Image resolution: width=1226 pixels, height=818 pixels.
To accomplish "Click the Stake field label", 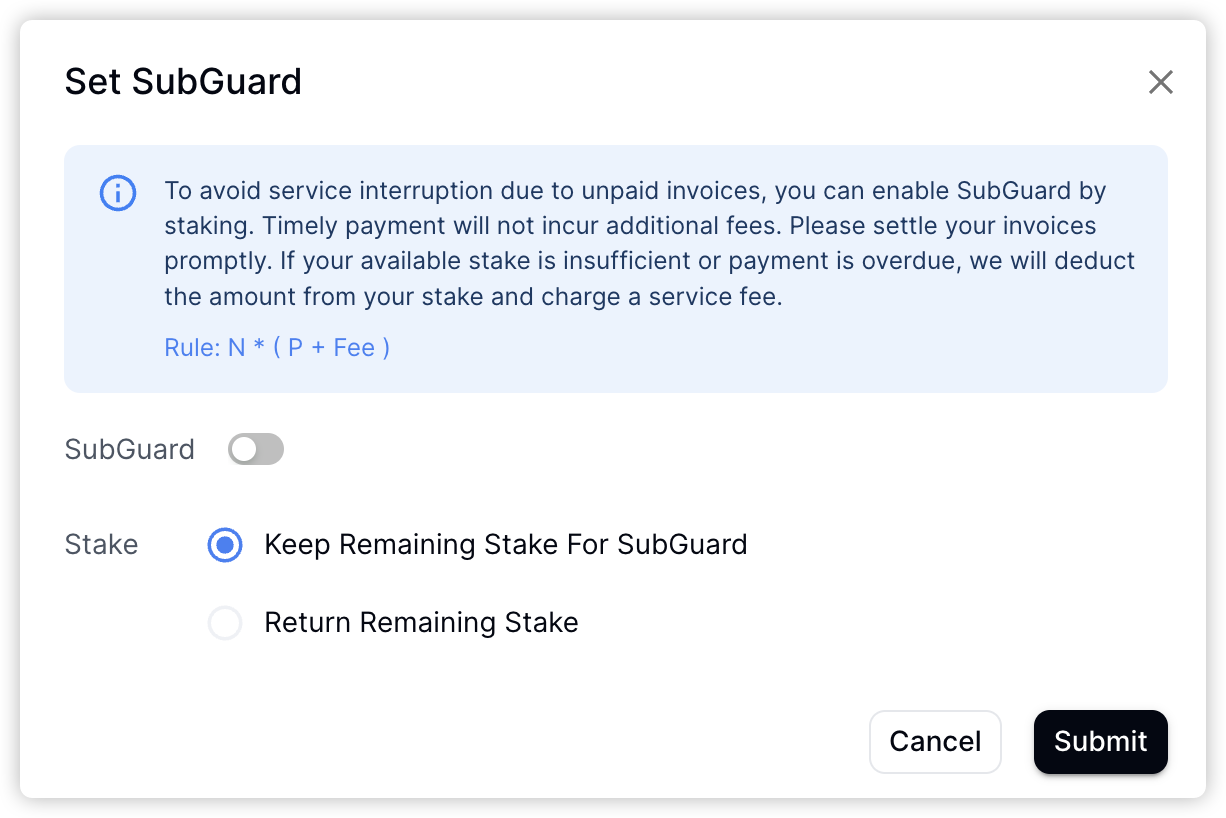I will [101, 545].
